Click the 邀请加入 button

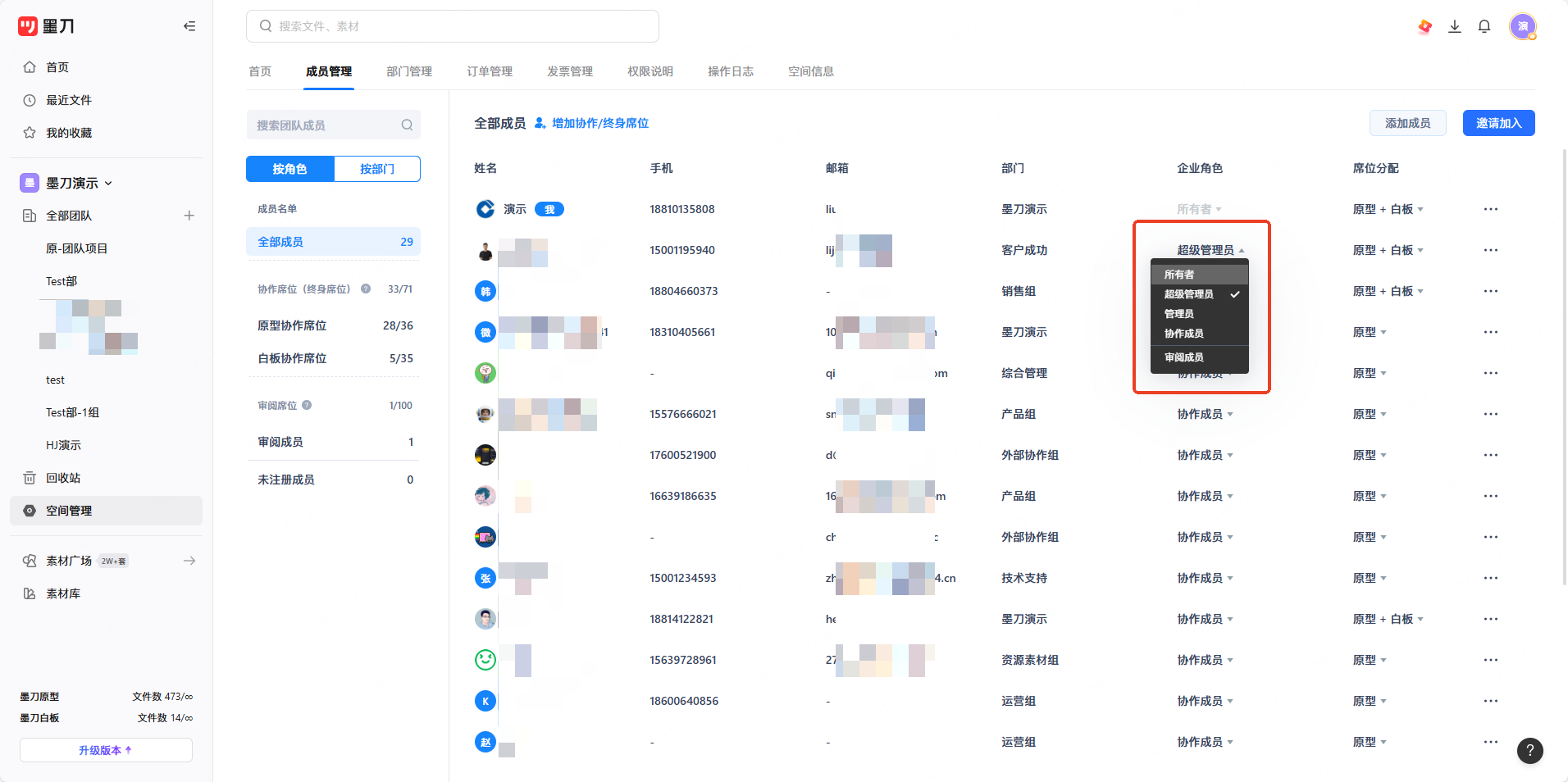(x=1498, y=123)
